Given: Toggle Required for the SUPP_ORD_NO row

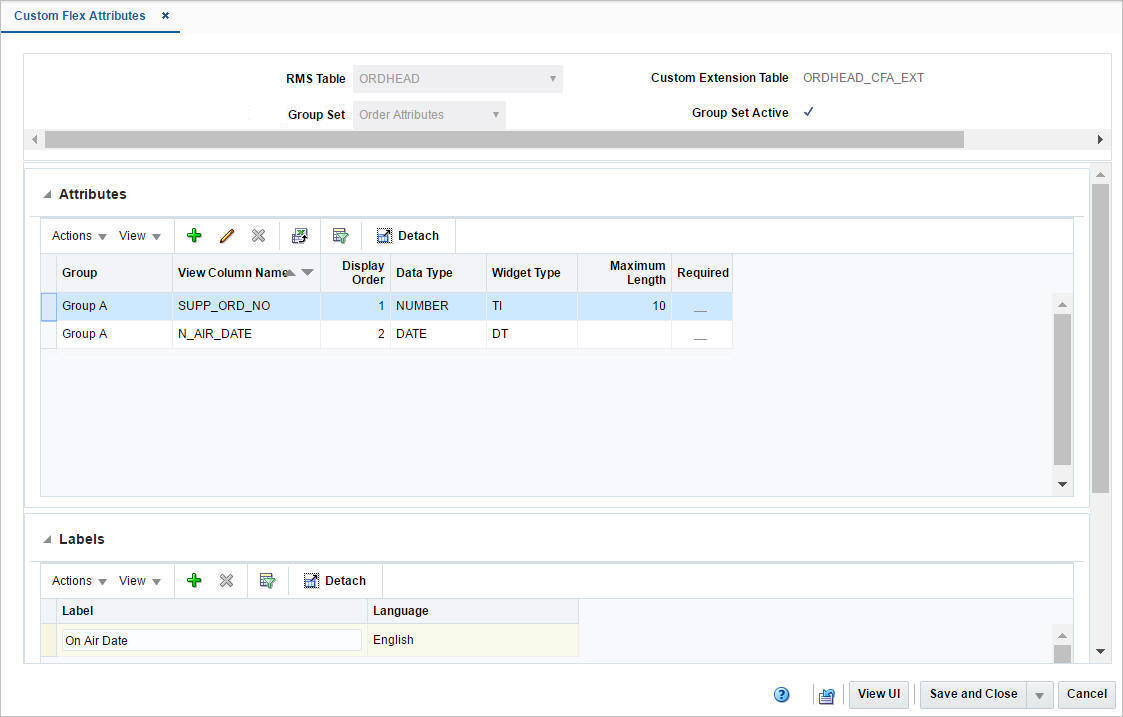Looking at the screenshot, I should [x=700, y=305].
